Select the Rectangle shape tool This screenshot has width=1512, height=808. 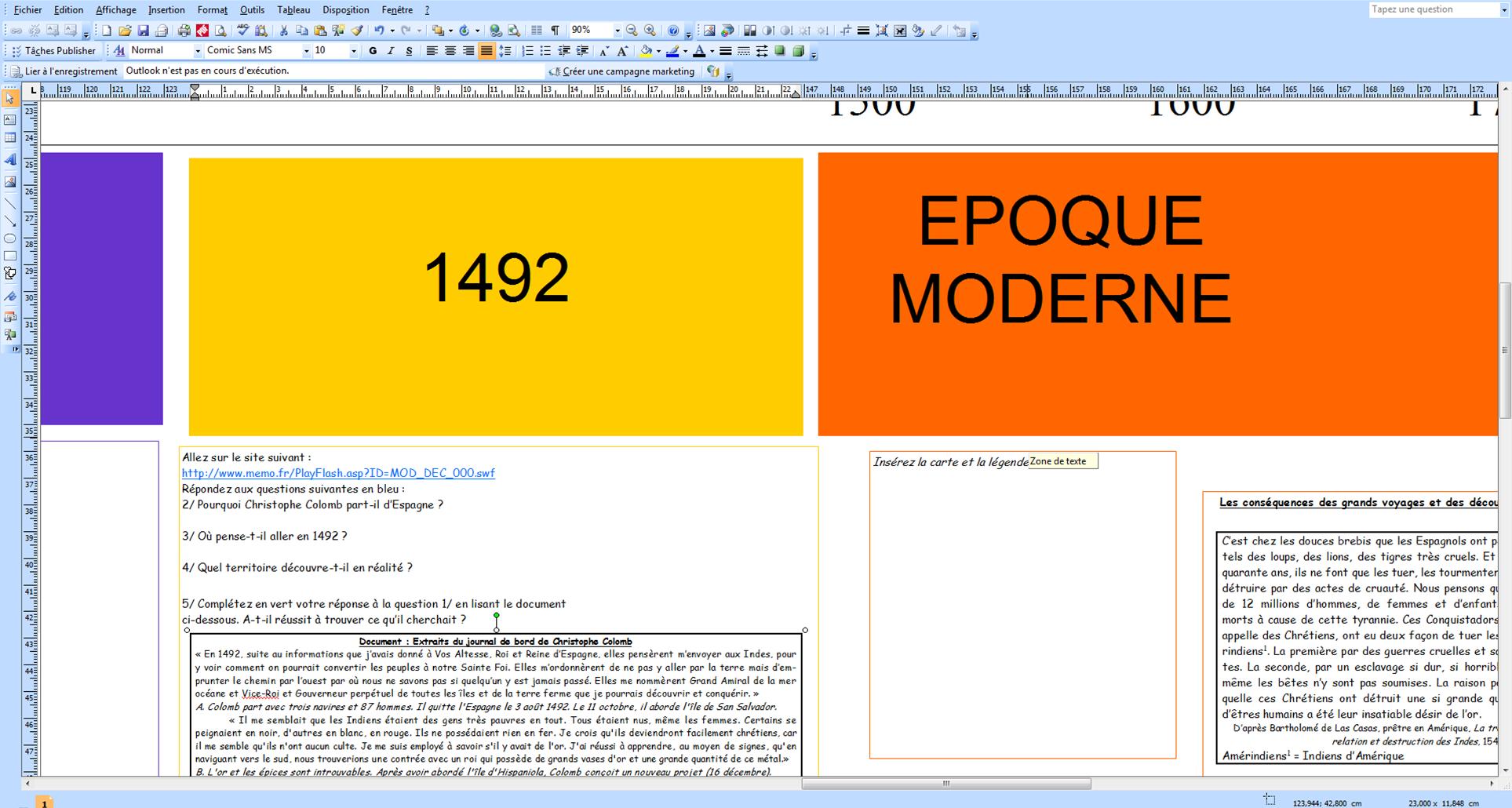[x=10, y=256]
